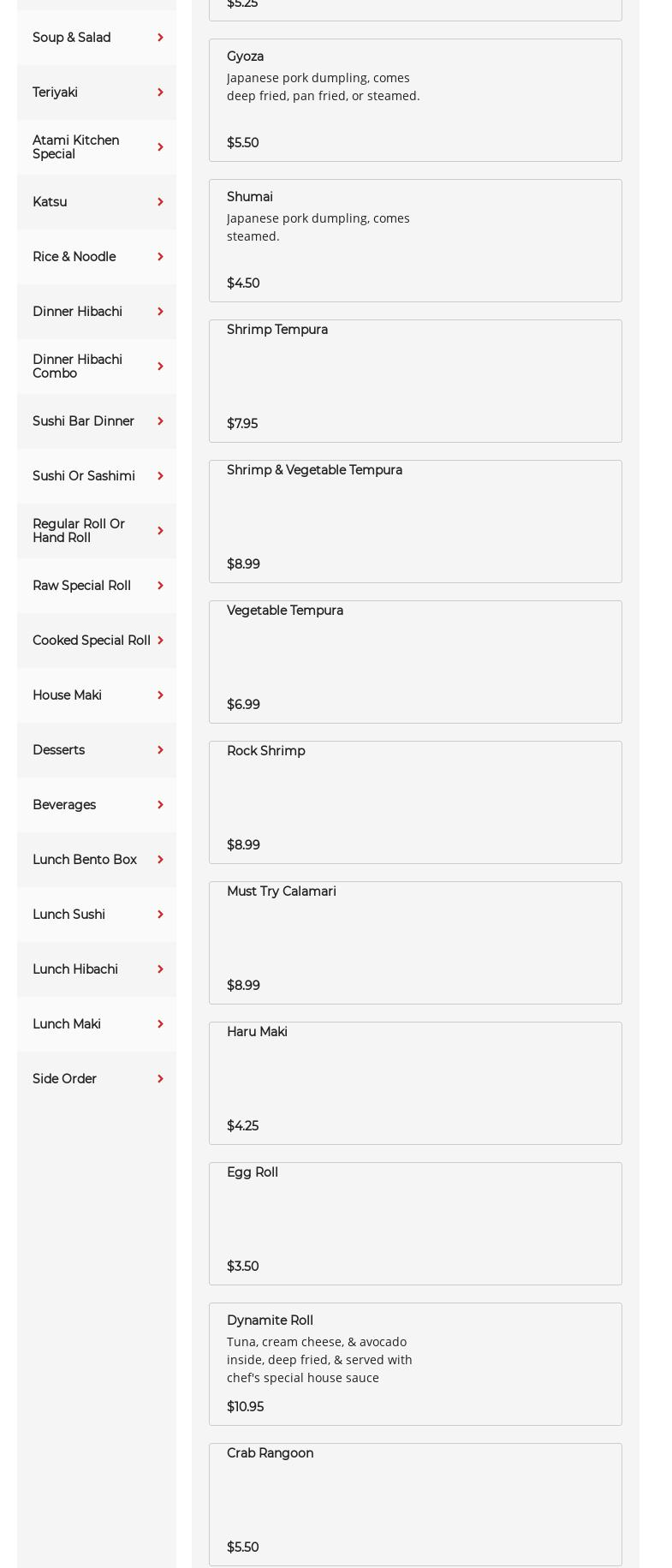Click the chevron beside Atami Kitchen Special
The width and height of the screenshot is (672, 1568).
tap(160, 147)
